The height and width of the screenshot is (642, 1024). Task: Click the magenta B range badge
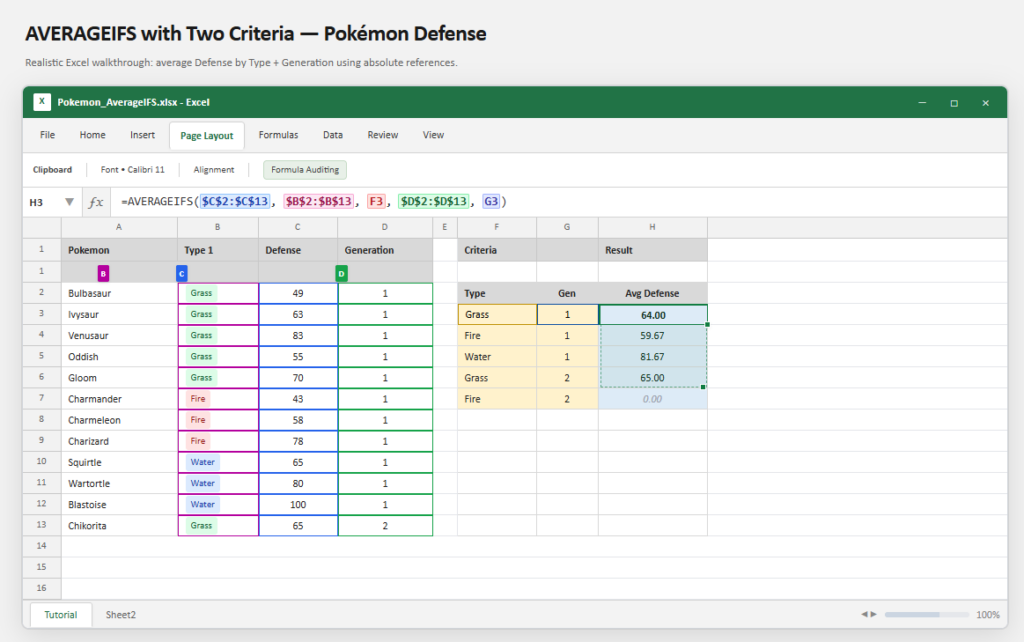coord(103,274)
